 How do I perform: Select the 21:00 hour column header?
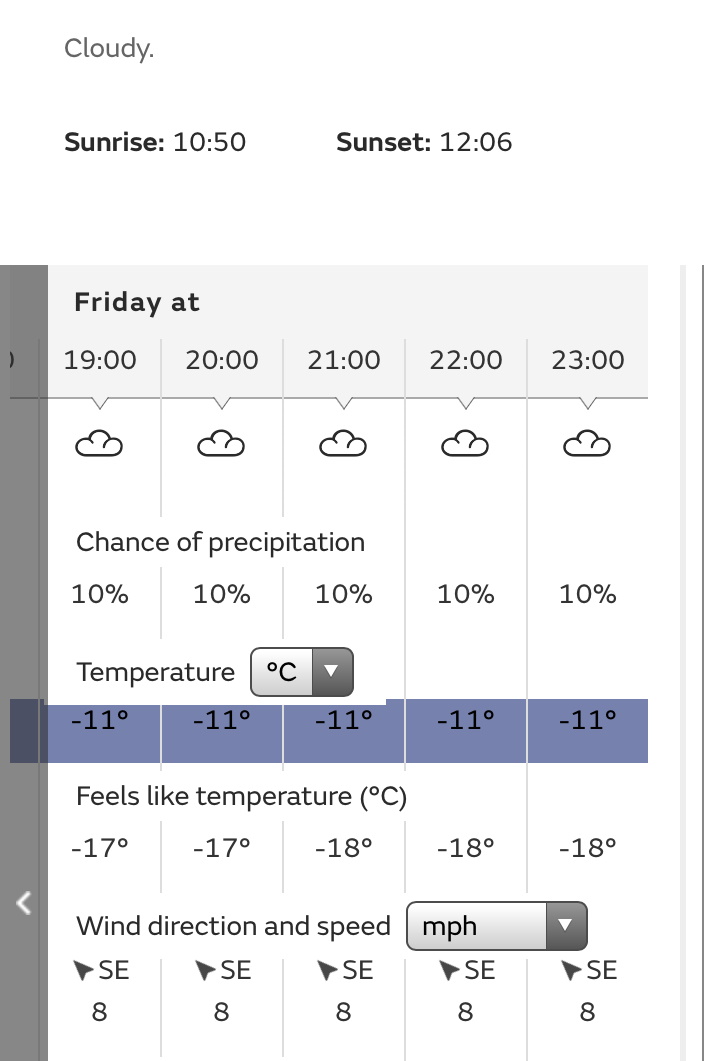tap(343, 360)
